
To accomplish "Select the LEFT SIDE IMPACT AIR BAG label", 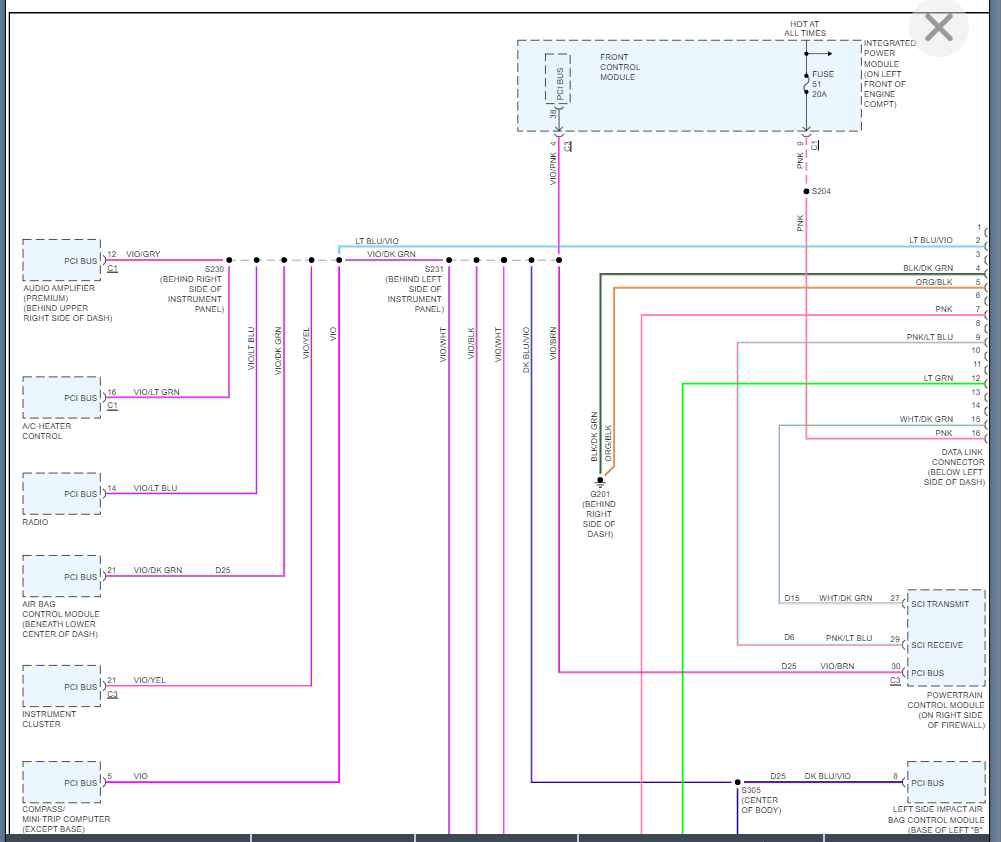I will [x=935, y=819].
